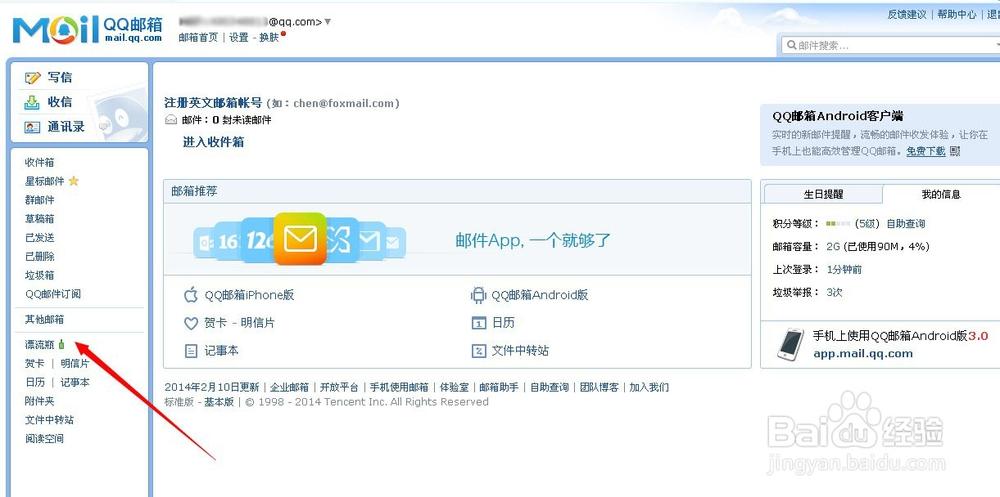Click 进入收件箱 link
Image resolution: width=1000 pixels, height=497 pixels.
click(214, 142)
